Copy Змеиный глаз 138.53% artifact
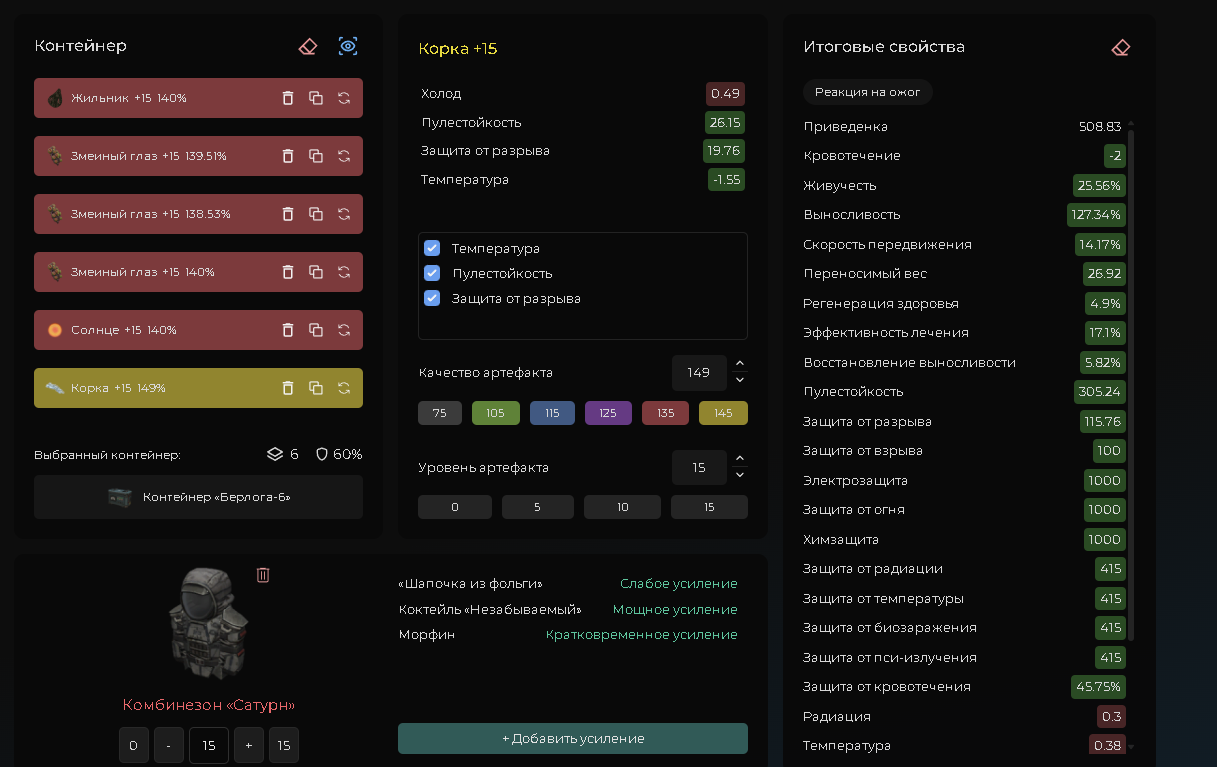Viewport: 1217px width, 767px height. pos(316,214)
